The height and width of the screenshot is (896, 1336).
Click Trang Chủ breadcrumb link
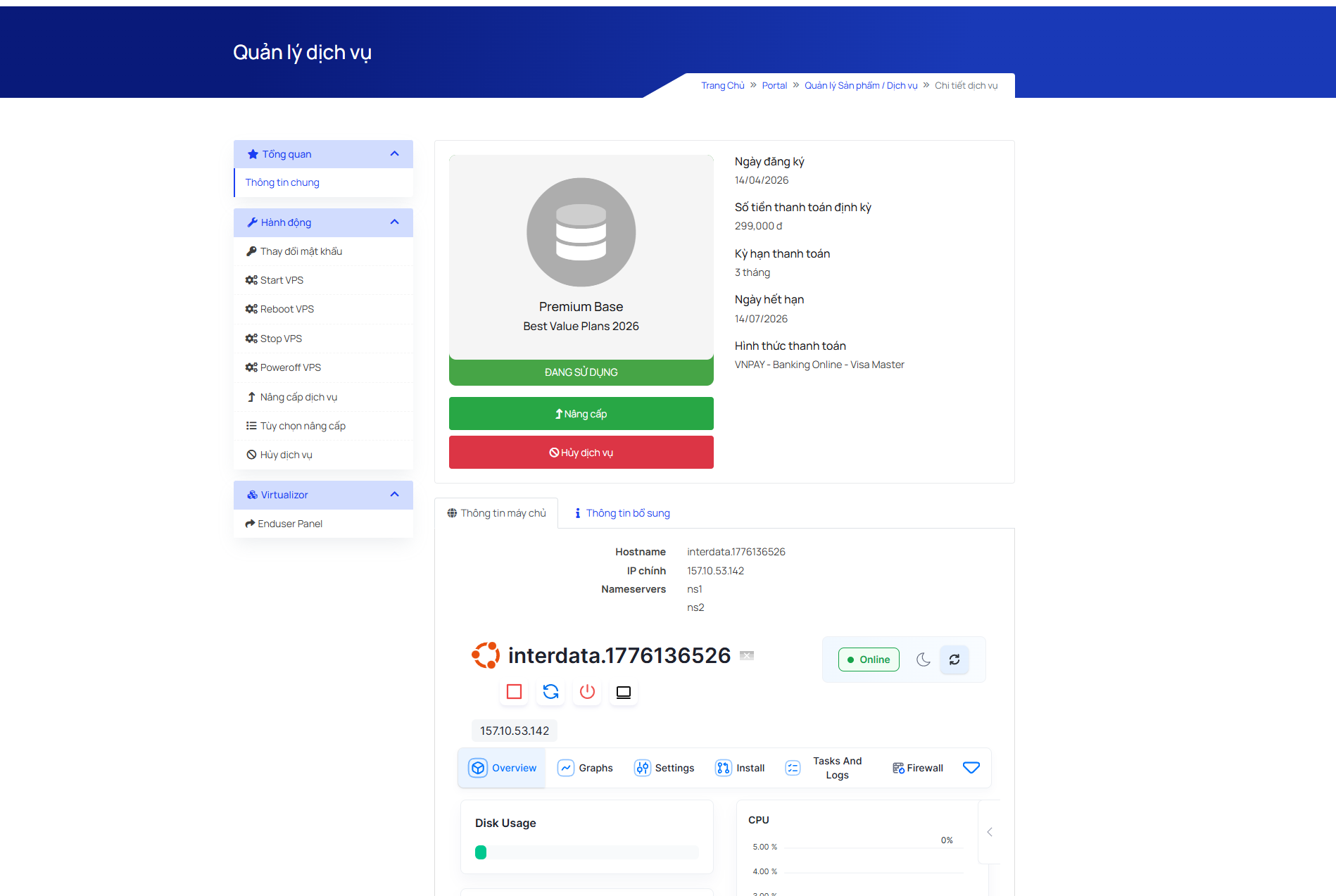(x=722, y=86)
